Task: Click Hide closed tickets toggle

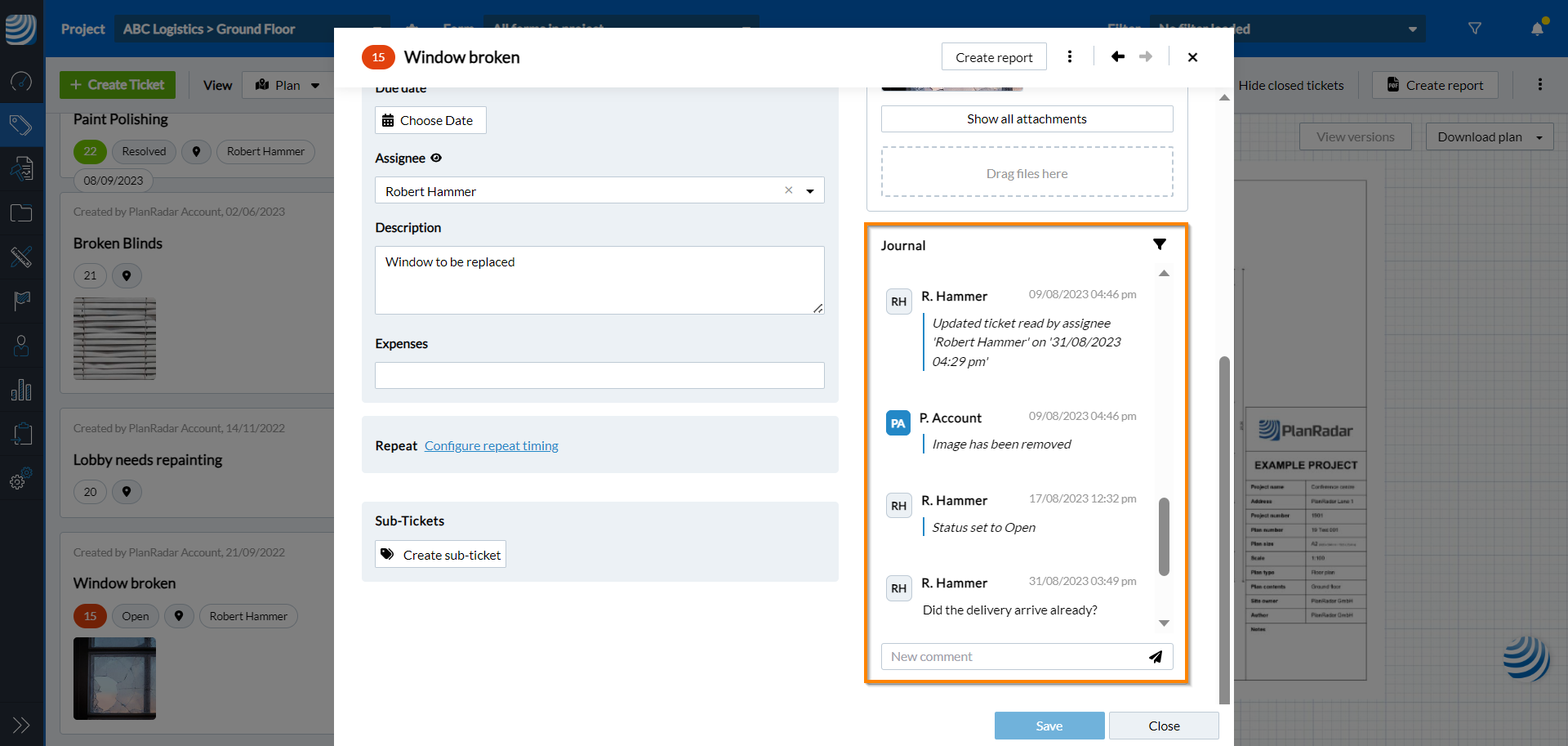Action: (x=1290, y=85)
